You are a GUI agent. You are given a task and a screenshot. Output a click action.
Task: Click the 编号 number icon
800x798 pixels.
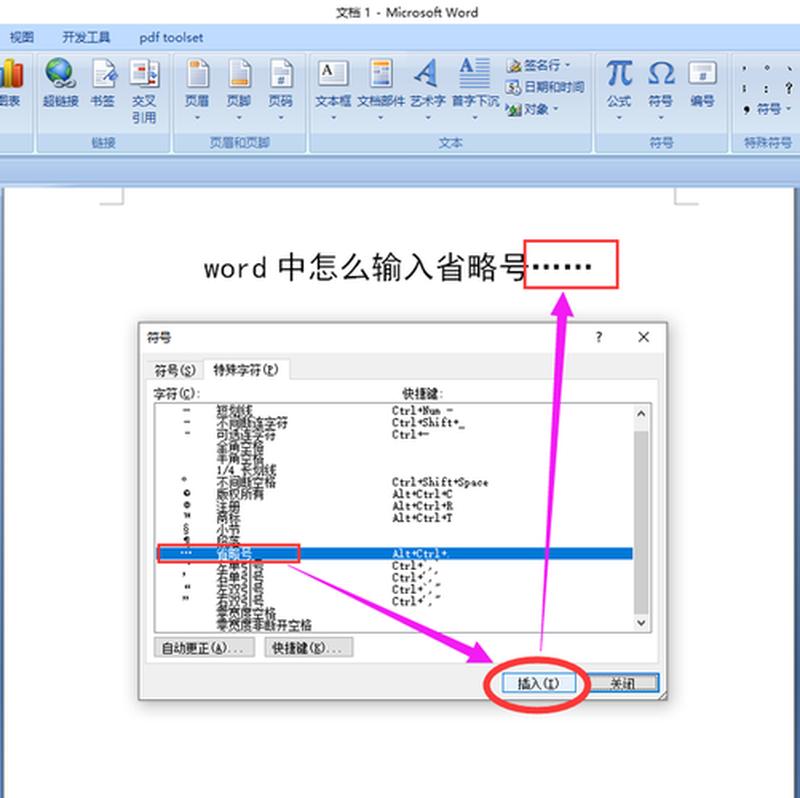tap(703, 73)
